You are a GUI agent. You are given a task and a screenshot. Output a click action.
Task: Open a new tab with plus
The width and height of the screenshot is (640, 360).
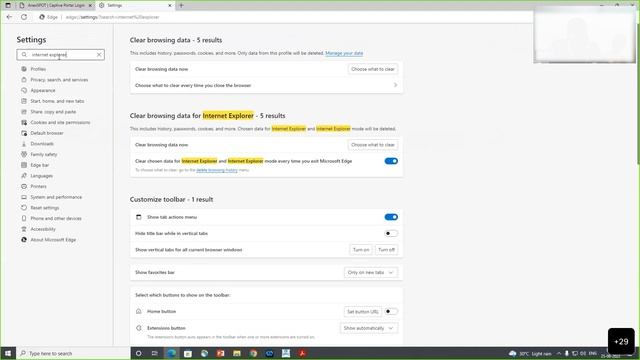(181, 5)
